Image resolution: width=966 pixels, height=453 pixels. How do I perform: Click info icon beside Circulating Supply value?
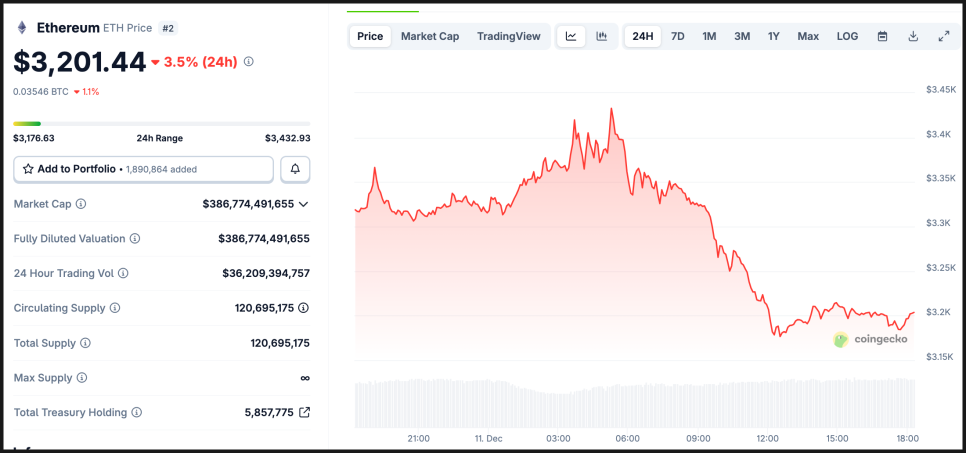(303, 308)
